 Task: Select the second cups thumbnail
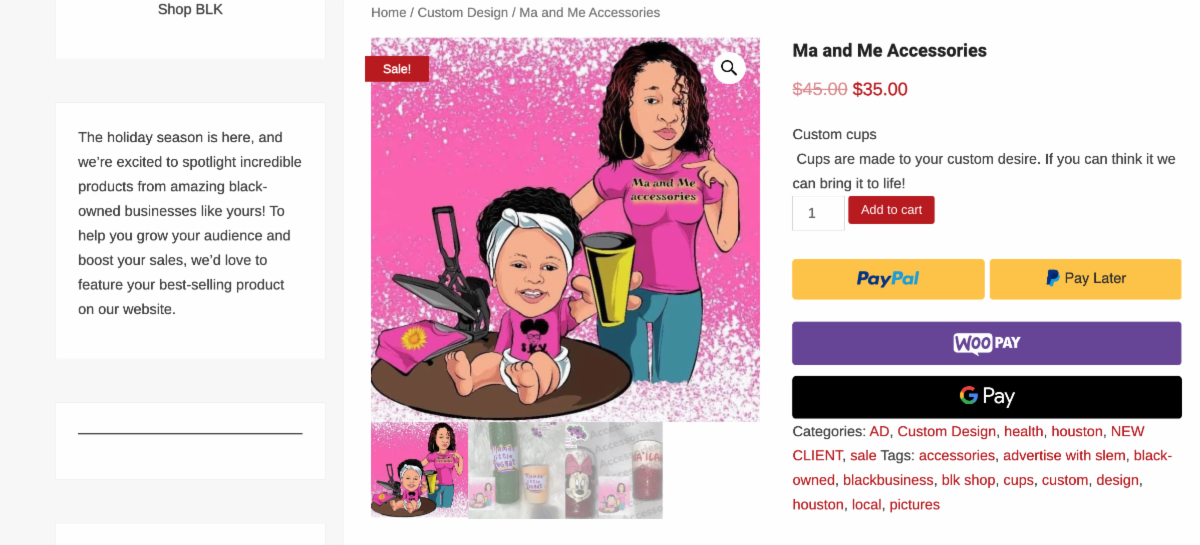click(x=516, y=469)
